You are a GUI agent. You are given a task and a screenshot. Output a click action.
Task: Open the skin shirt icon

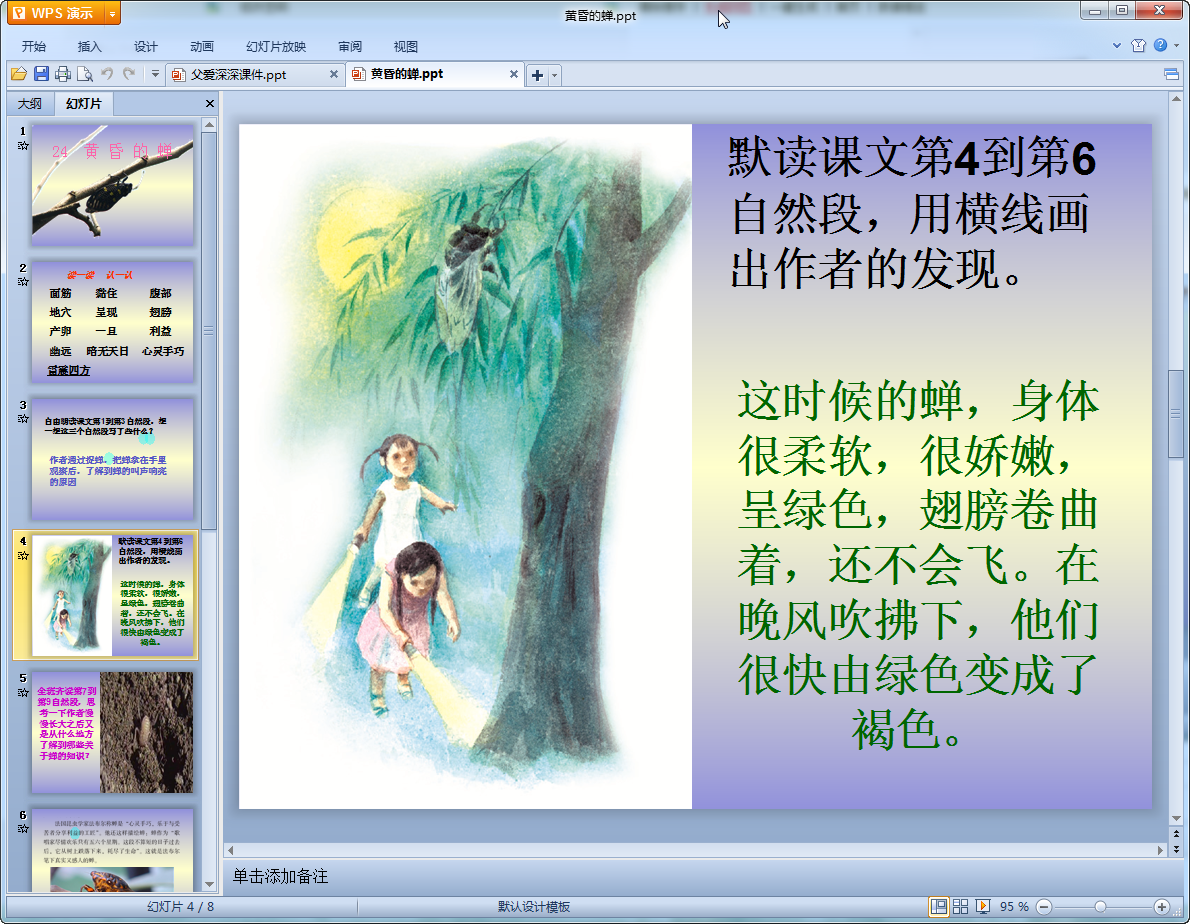1138,46
